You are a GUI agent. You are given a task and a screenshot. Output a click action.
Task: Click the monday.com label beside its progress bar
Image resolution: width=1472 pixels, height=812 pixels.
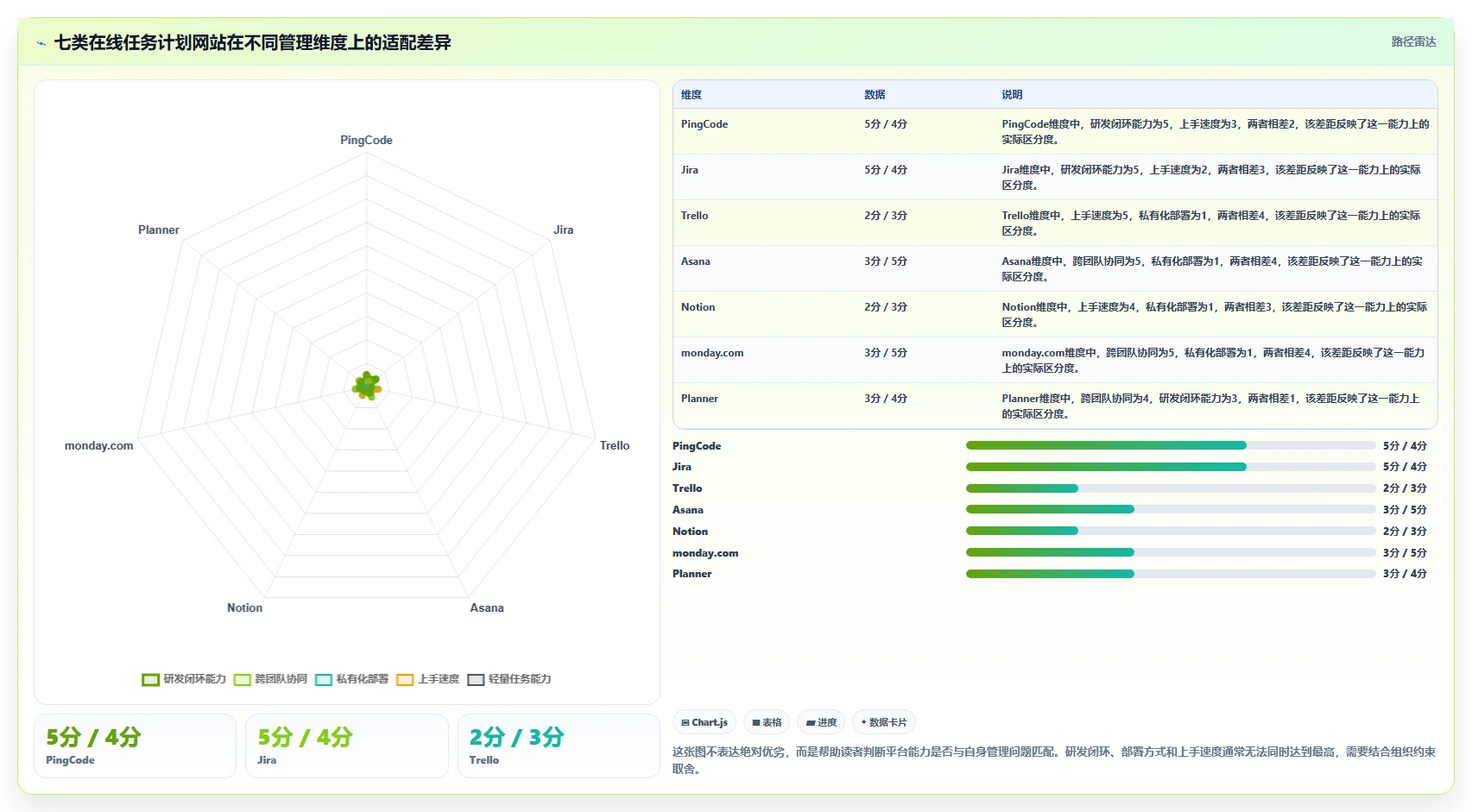(705, 553)
